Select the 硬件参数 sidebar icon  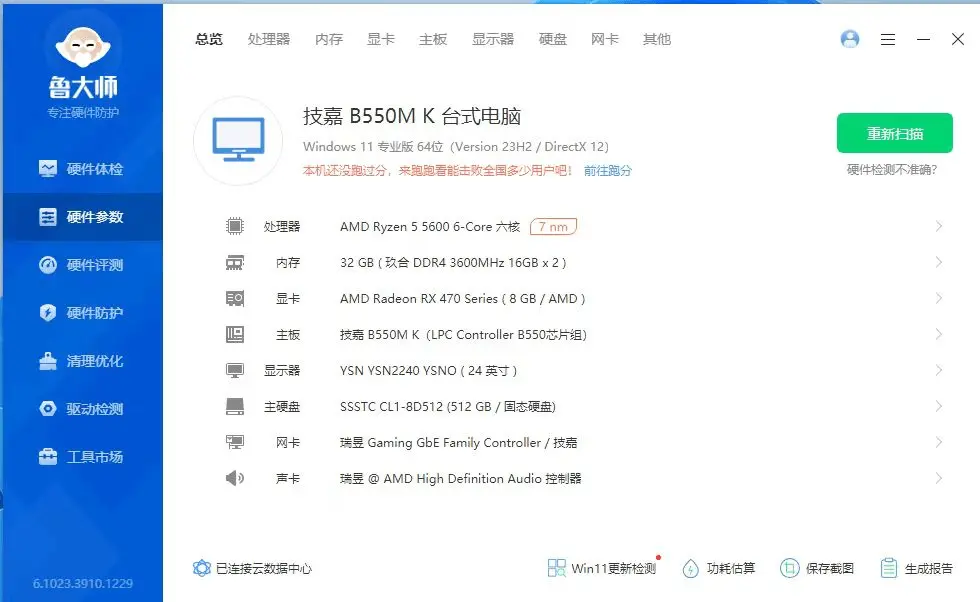48,217
